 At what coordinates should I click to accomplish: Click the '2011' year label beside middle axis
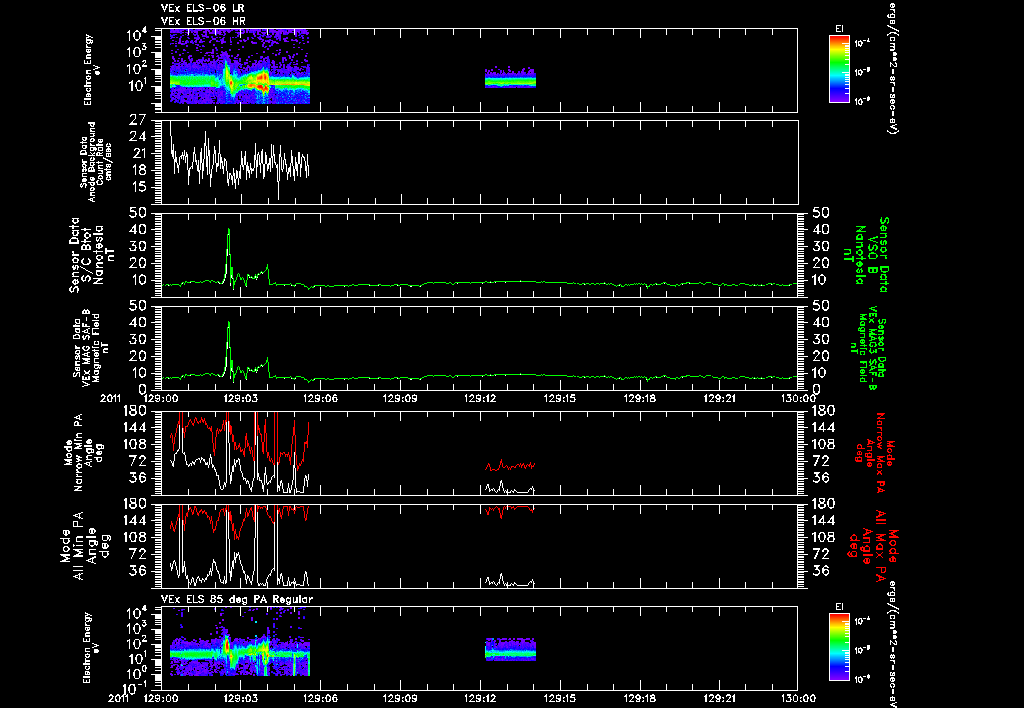[110, 398]
